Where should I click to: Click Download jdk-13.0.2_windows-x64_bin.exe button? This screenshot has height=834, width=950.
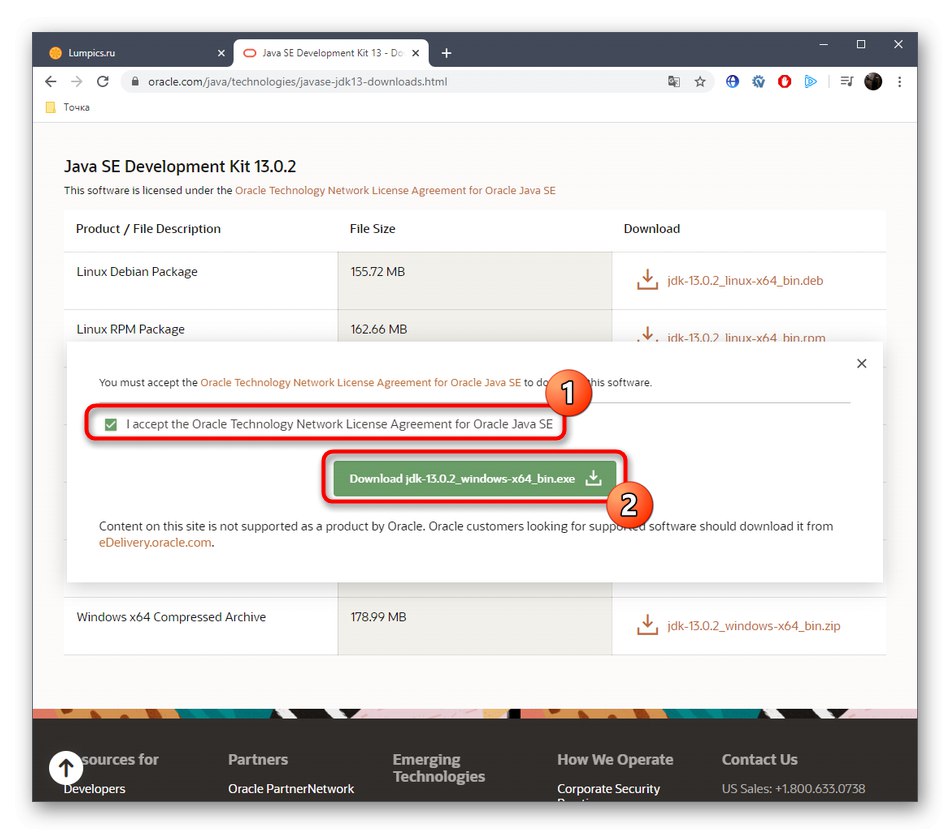(x=475, y=478)
